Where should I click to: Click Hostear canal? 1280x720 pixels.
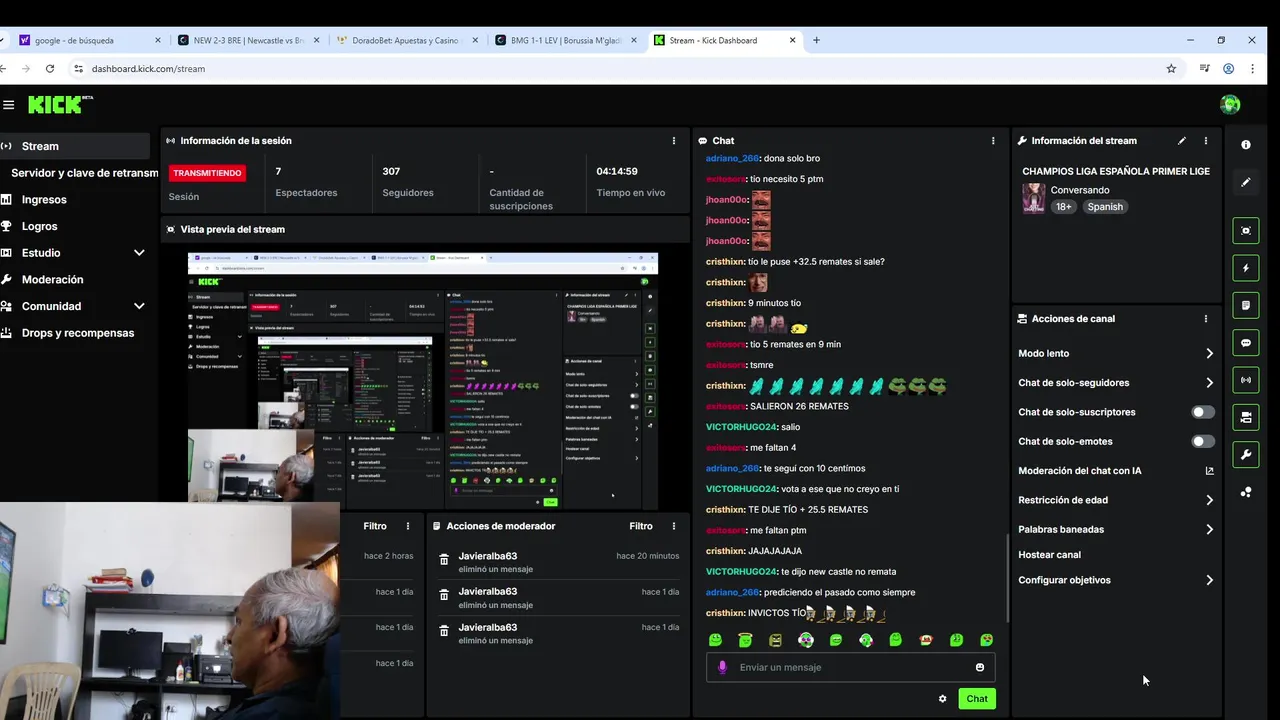click(1049, 555)
